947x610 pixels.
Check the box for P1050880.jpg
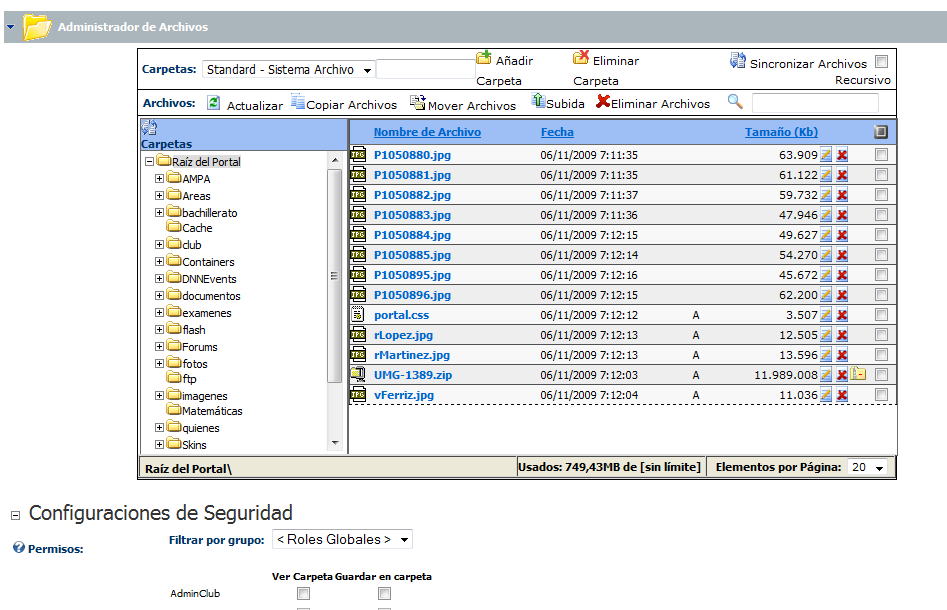tap(881, 155)
